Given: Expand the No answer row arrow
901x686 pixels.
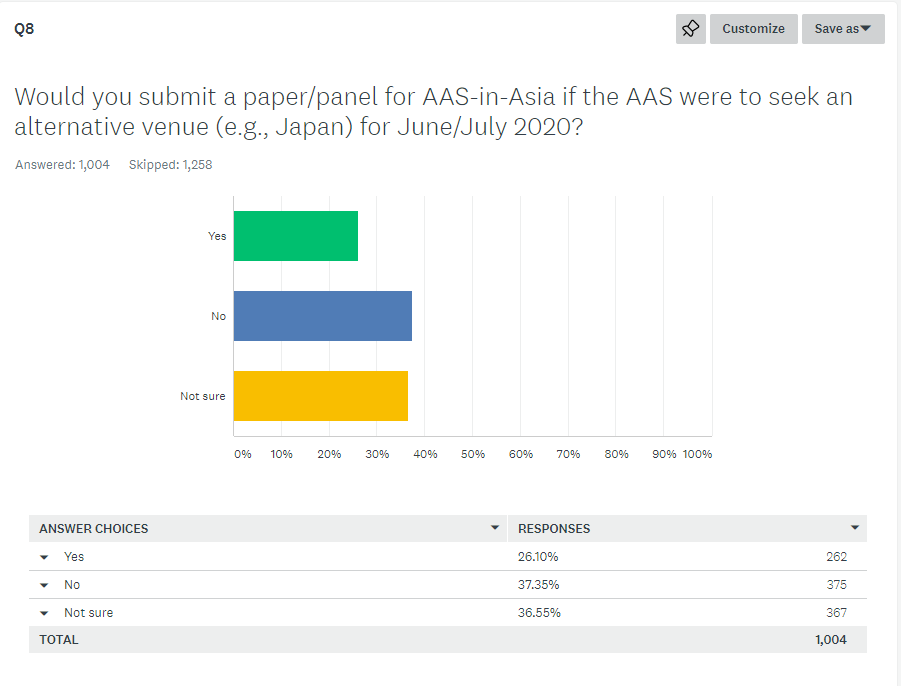Looking at the screenshot, I should click(x=44, y=585).
